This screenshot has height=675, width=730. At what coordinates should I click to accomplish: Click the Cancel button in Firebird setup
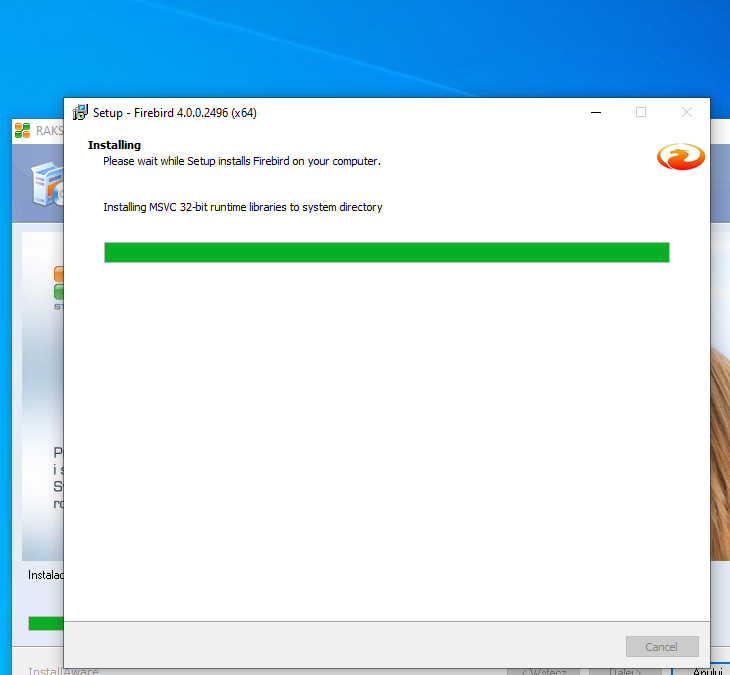click(x=662, y=646)
